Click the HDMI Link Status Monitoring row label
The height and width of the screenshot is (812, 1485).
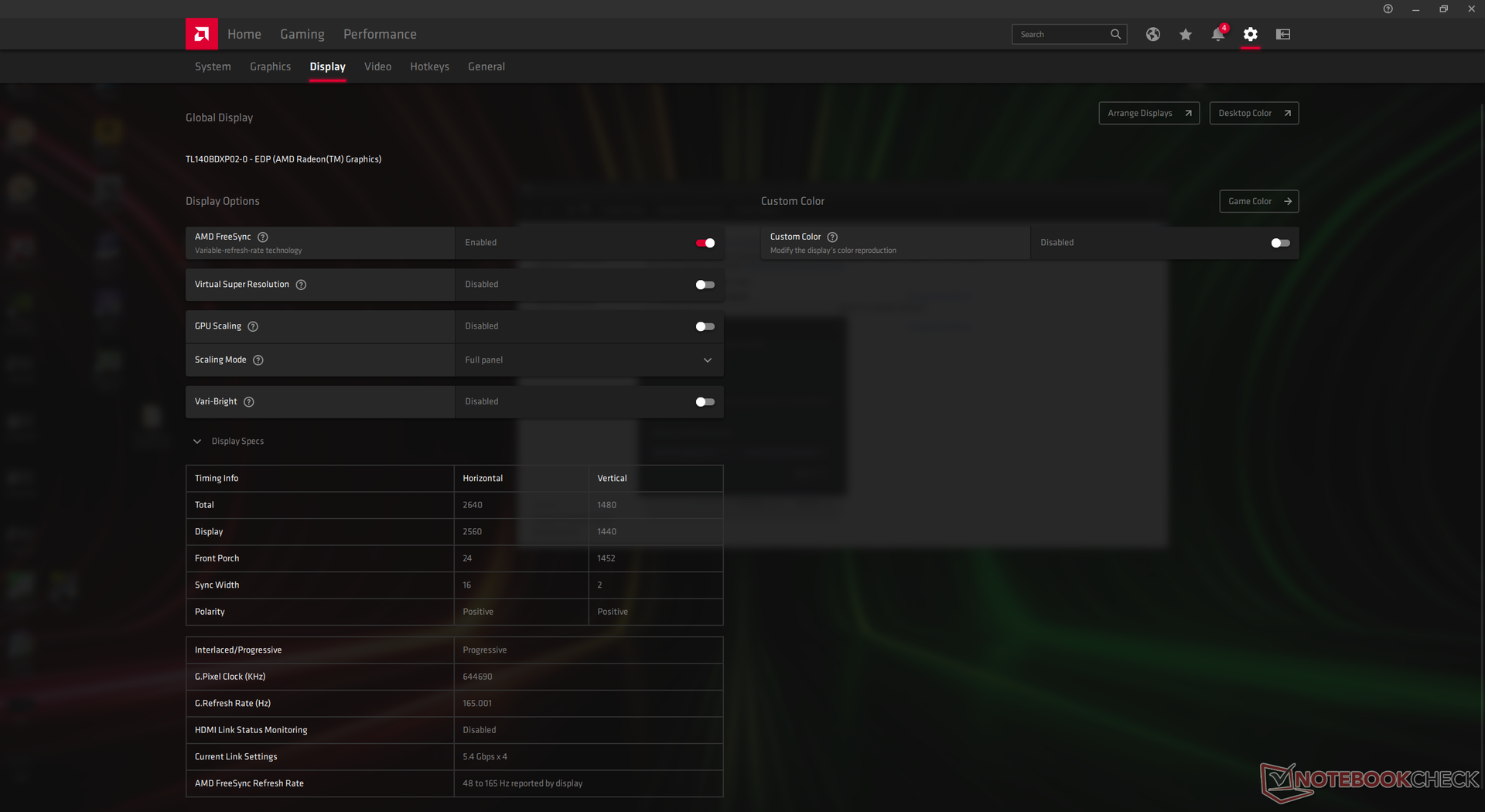point(251,730)
